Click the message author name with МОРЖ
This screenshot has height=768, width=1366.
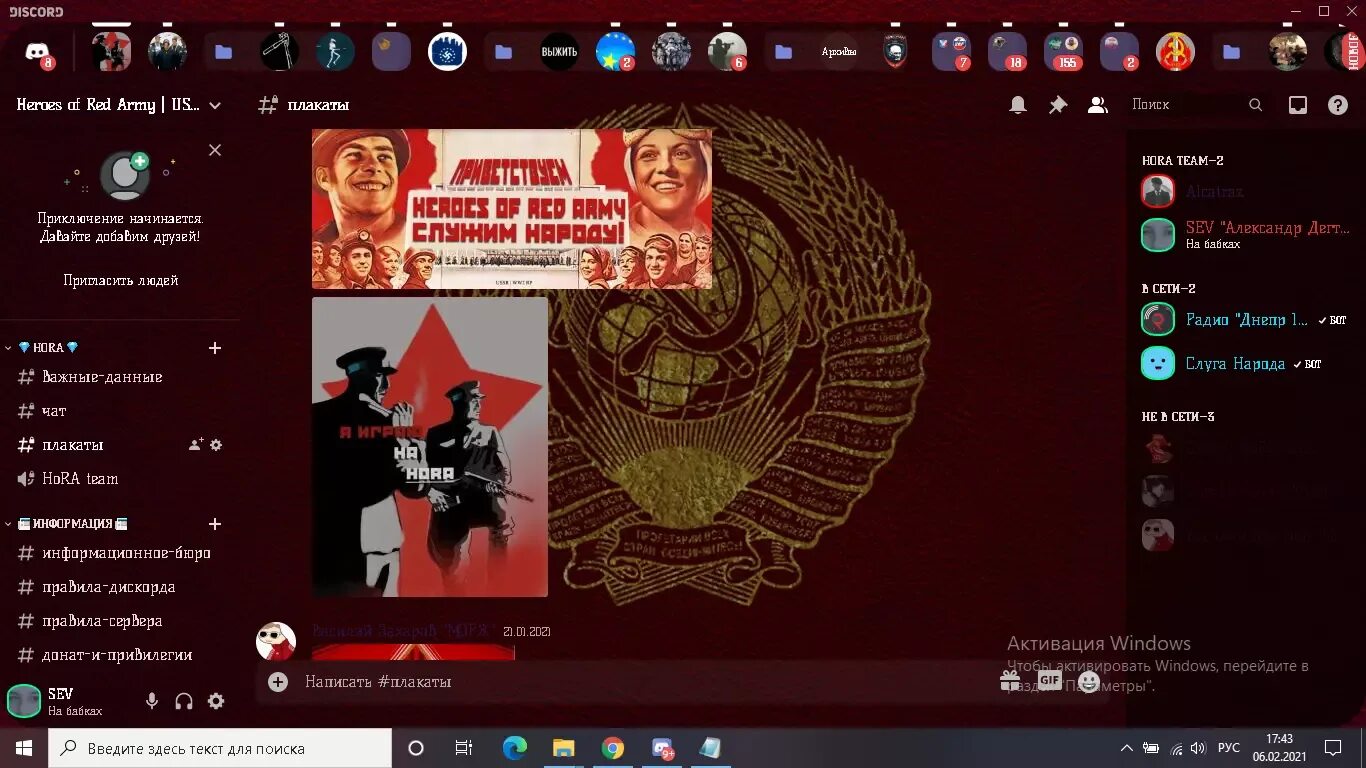click(x=404, y=631)
